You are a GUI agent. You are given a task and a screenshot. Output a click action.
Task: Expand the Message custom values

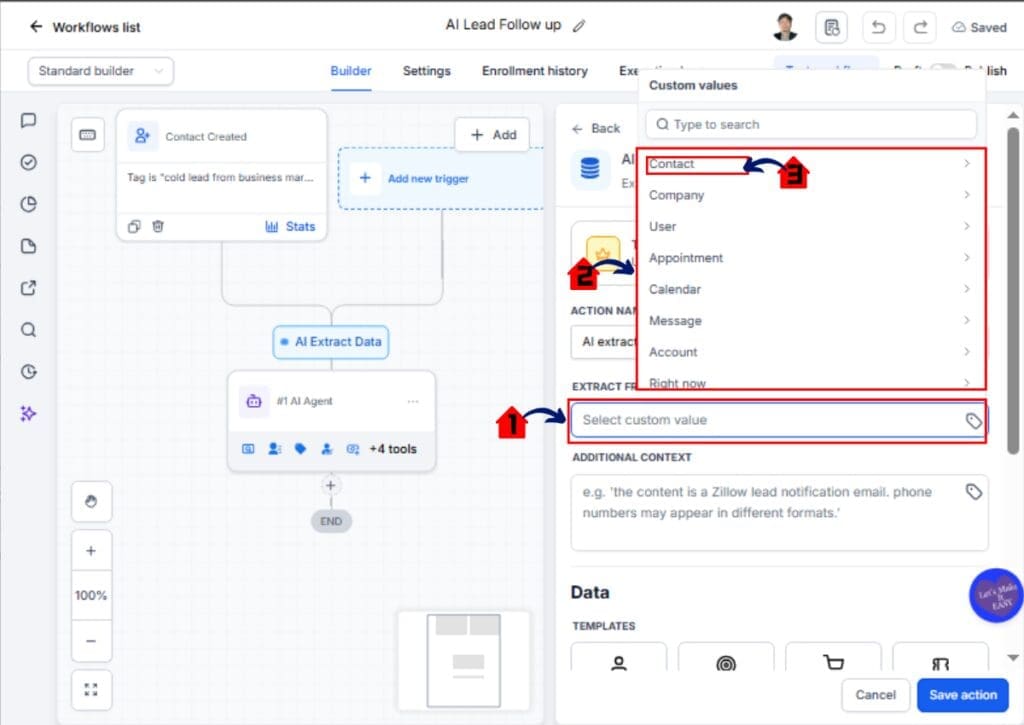tap(810, 321)
